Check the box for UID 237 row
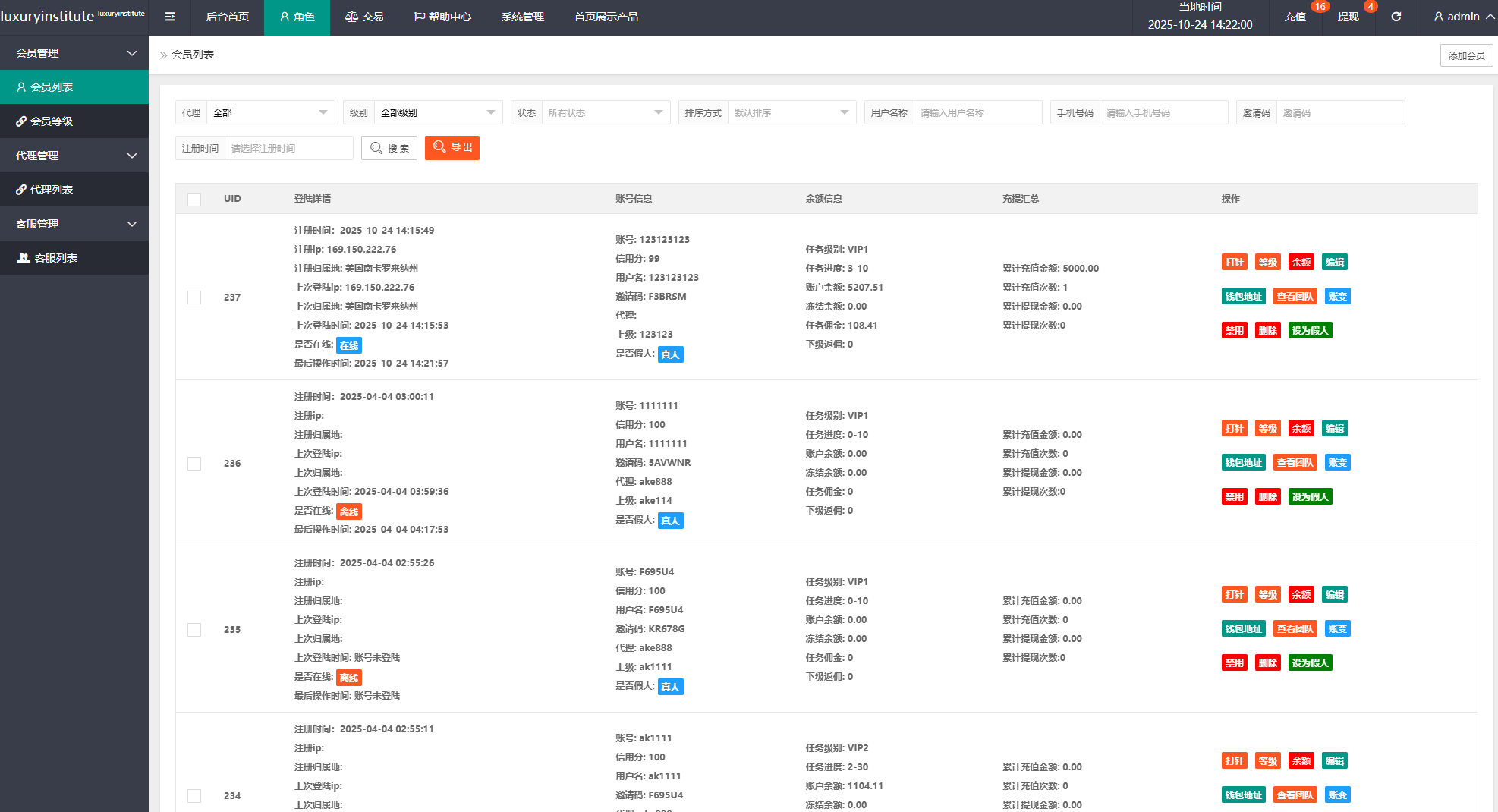 [x=194, y=297]
